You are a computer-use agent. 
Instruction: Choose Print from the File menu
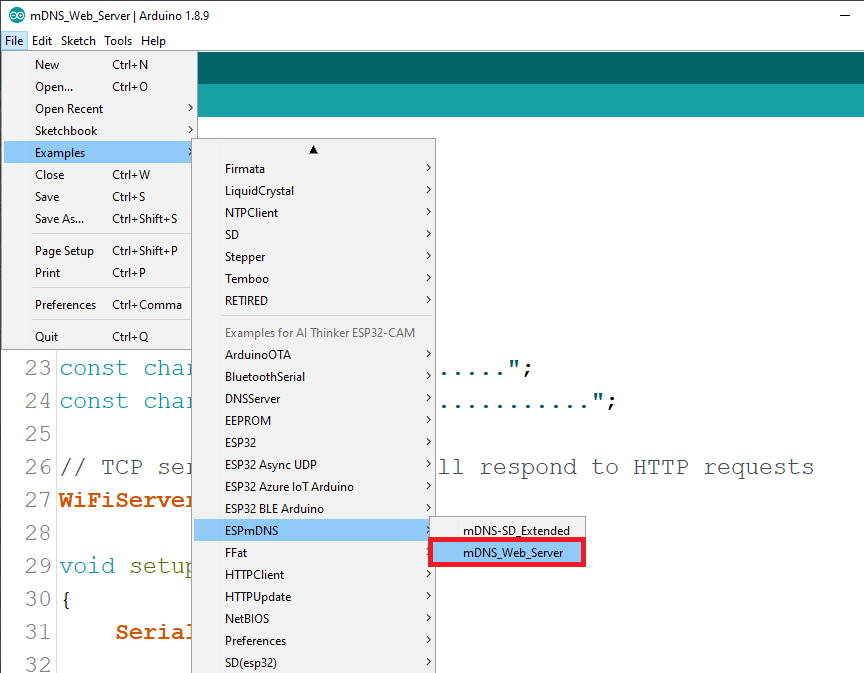pos(99,273)
